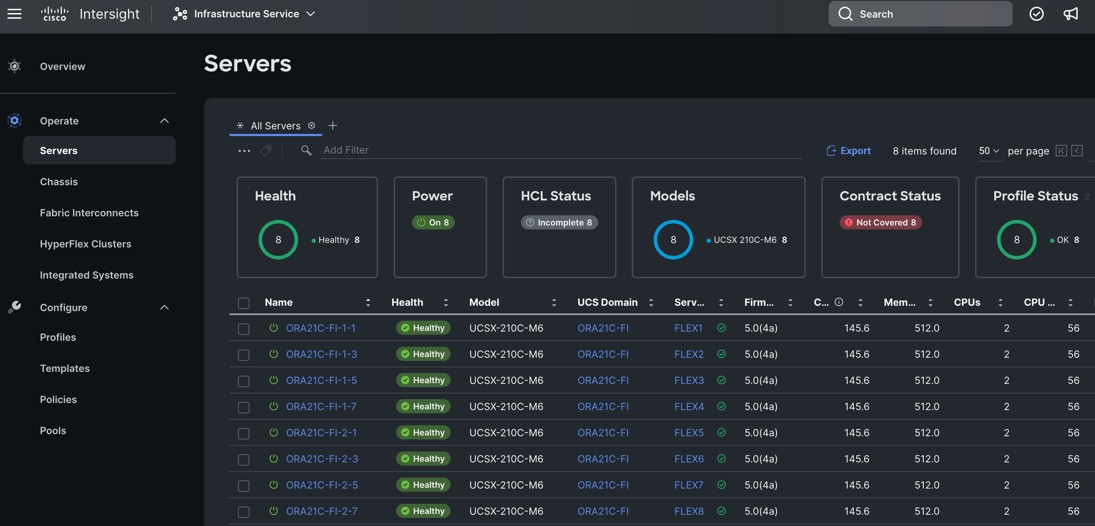
Task: Open Integrated Systems in sidebar
Action: pyautogui.click(x=87, y=275)
